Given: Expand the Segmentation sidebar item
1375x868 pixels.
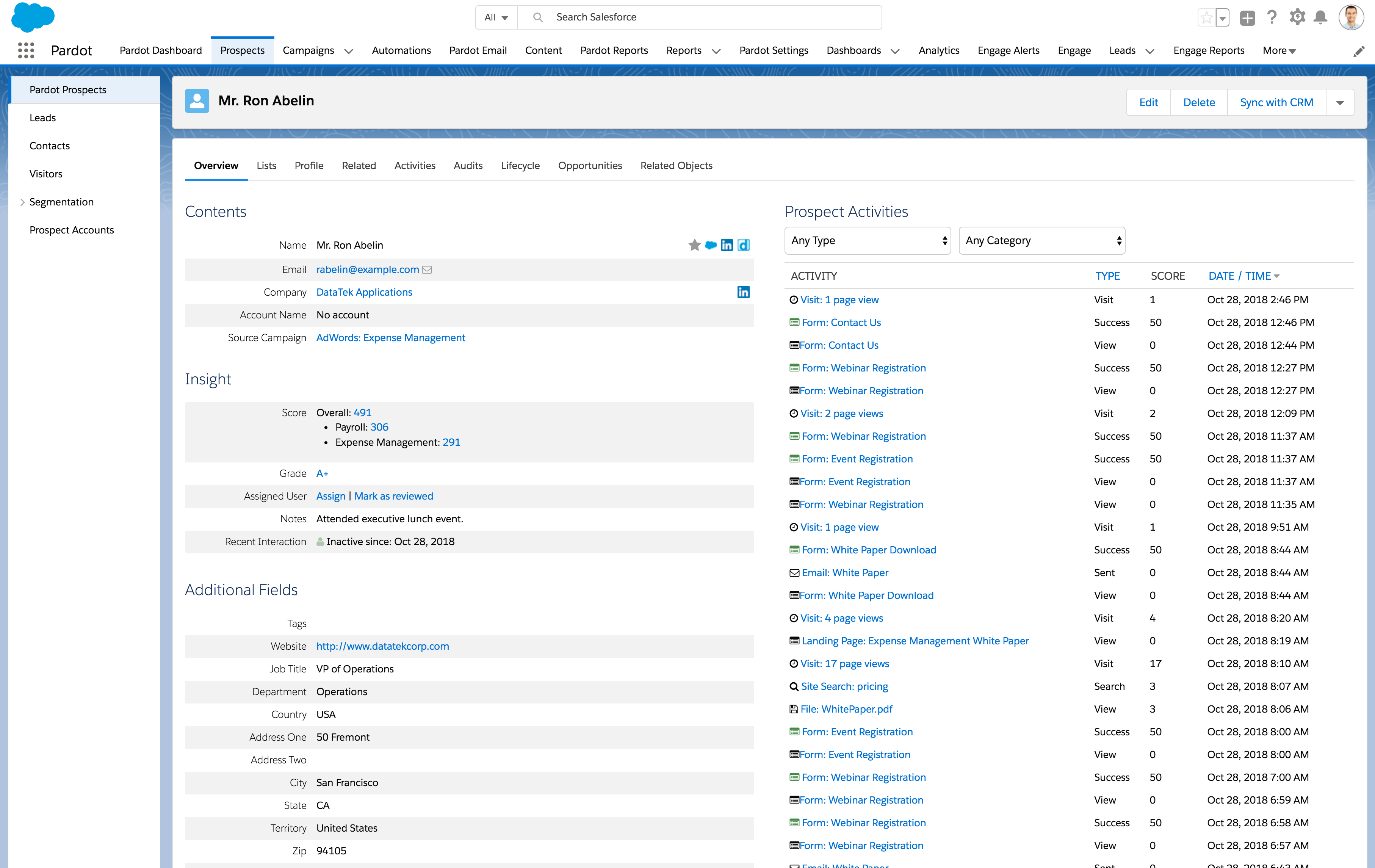Looking at the screenshot, I should (x=22, y=202).
